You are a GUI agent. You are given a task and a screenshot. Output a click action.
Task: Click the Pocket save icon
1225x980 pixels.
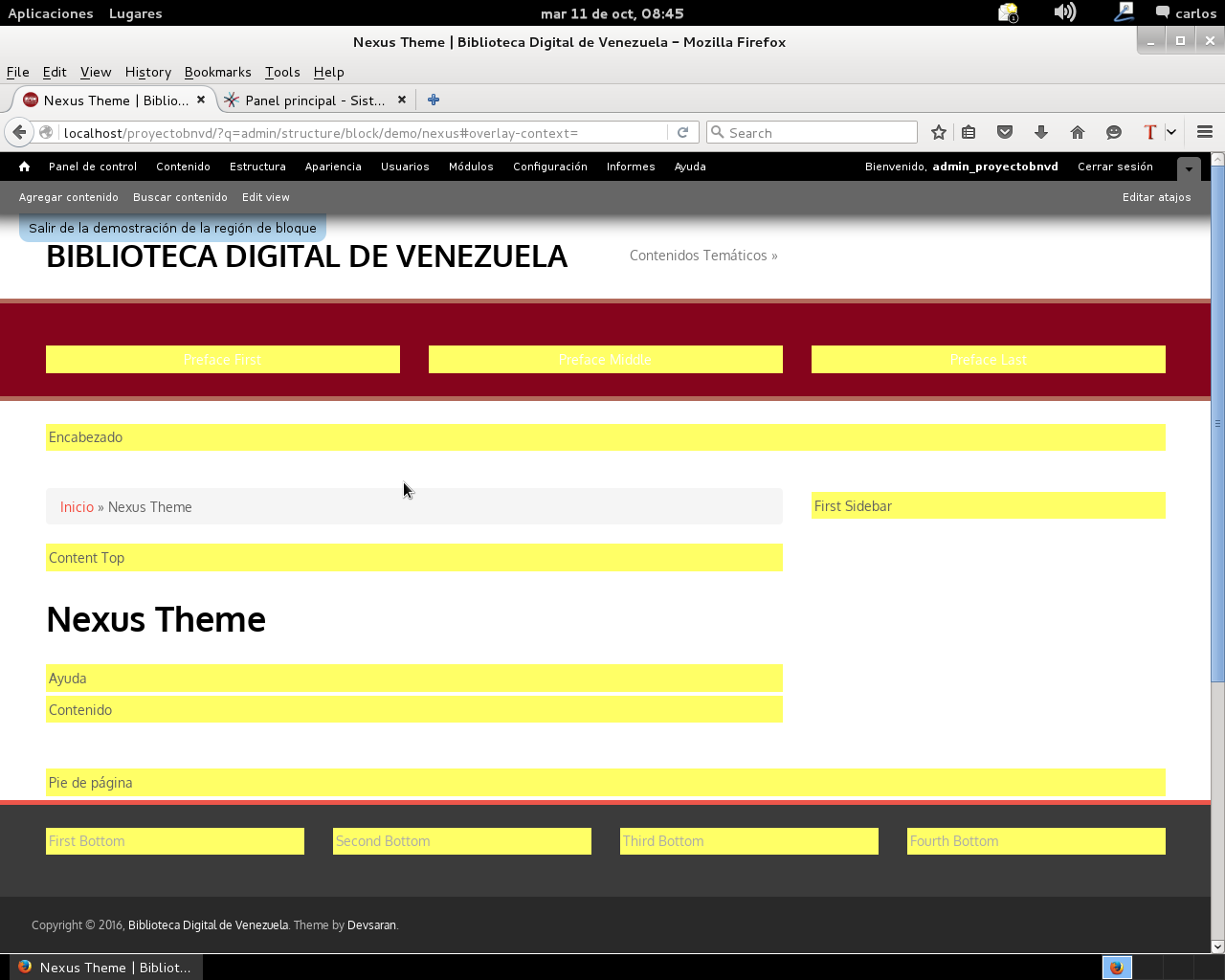[x=1005, y=132]
